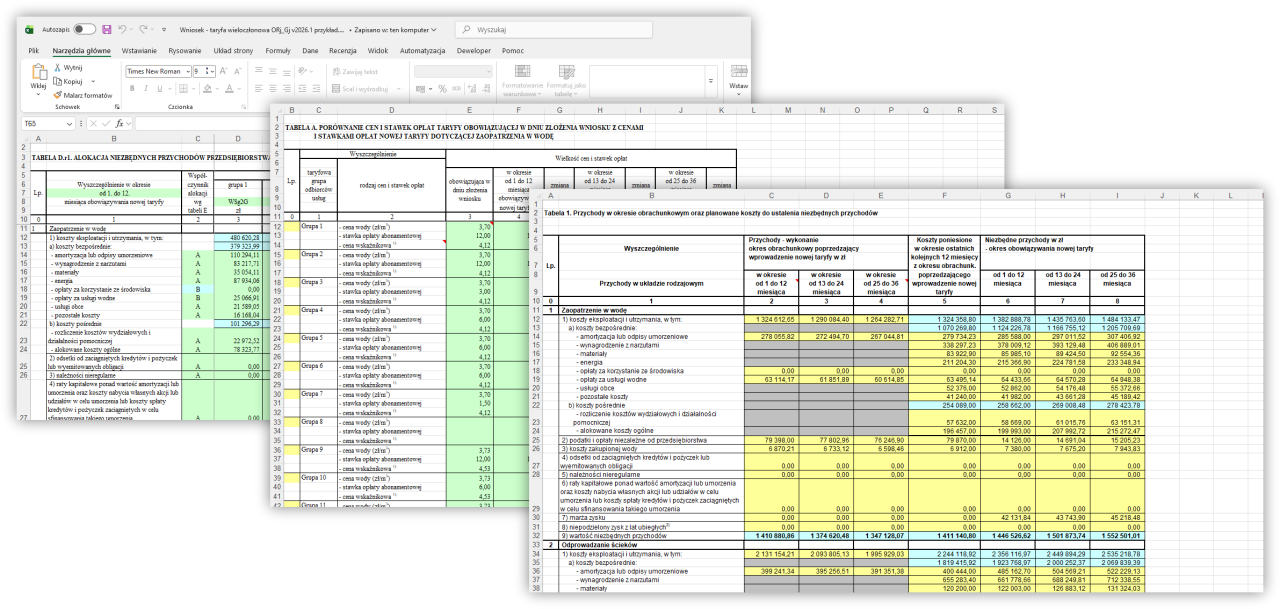Click the Wstaw cells button
The width and height of the screenshot is (1280, 609).
click(738, 78)
